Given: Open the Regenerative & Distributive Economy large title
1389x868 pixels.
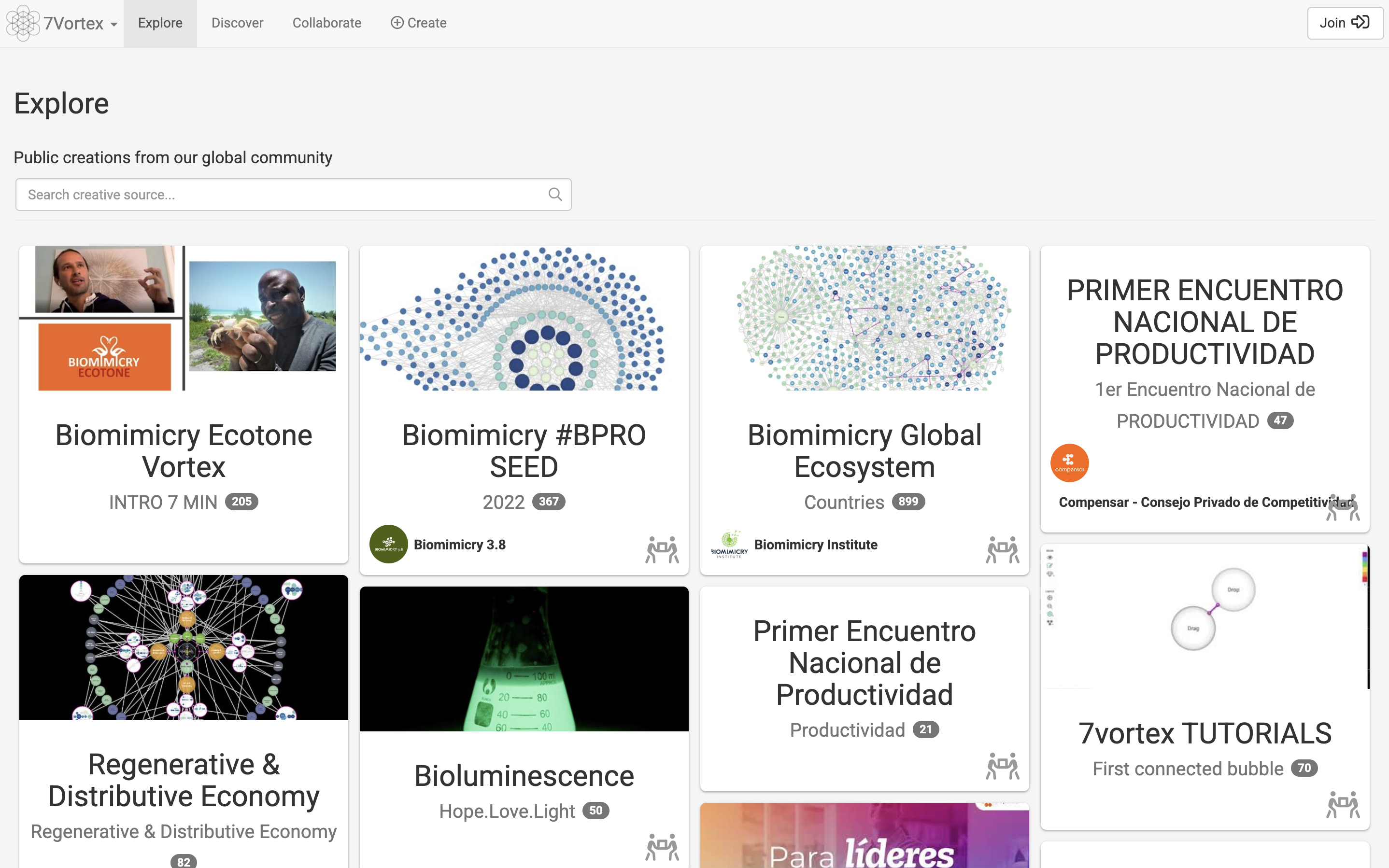Looking at the screenshot, I should (x=184, y=780).
